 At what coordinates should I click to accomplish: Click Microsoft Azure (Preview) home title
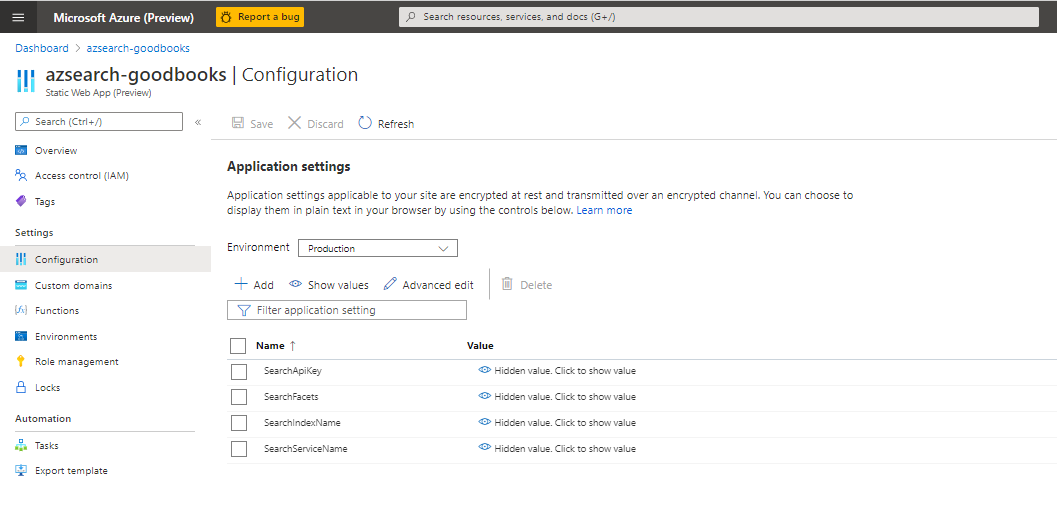[123, 18]
